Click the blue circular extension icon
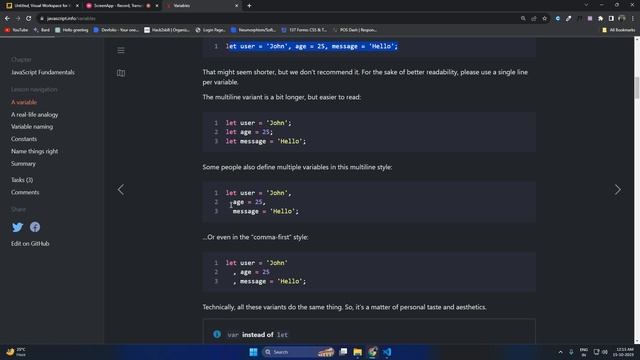This screenshot has width=640, height=360. pyautogui.click(x=558, y=18)
